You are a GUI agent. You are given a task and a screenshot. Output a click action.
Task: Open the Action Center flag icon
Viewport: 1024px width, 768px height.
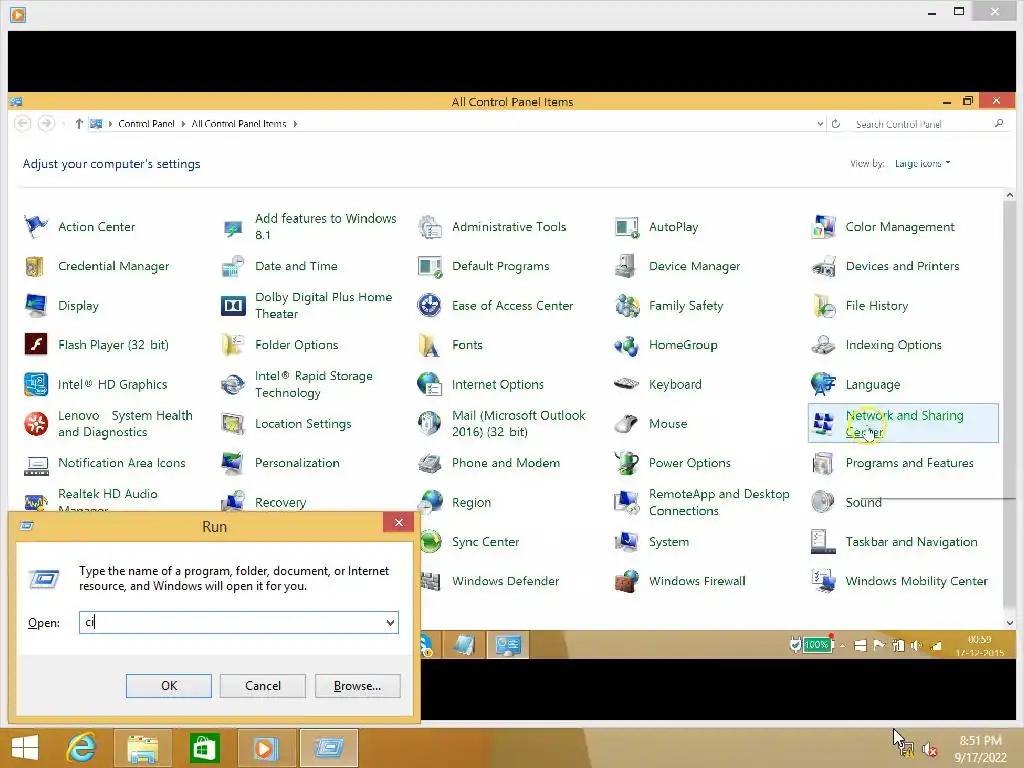click(x=35, y=227)
